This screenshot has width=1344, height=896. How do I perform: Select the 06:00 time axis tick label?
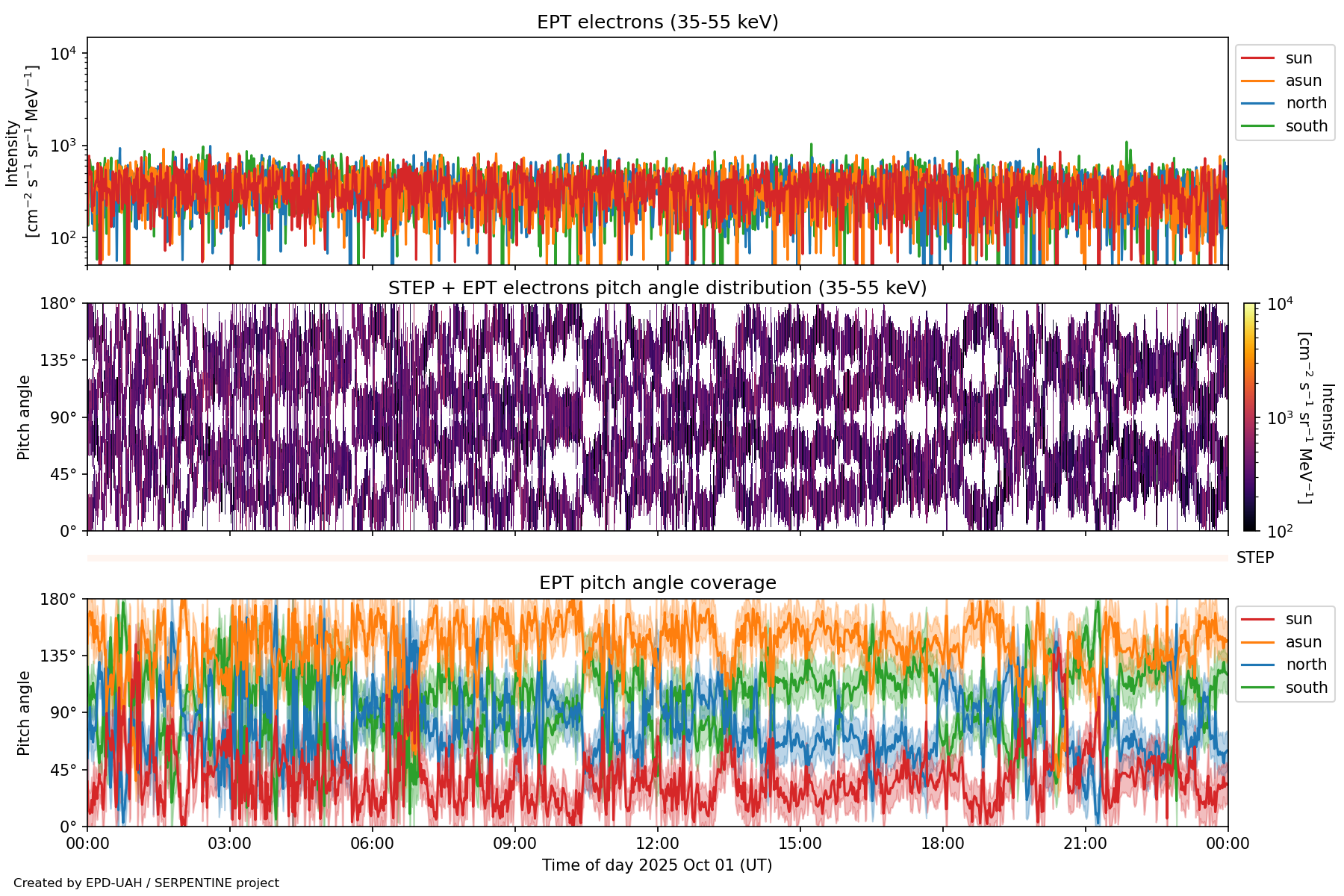pyautogui.click(x=372, y=844)
